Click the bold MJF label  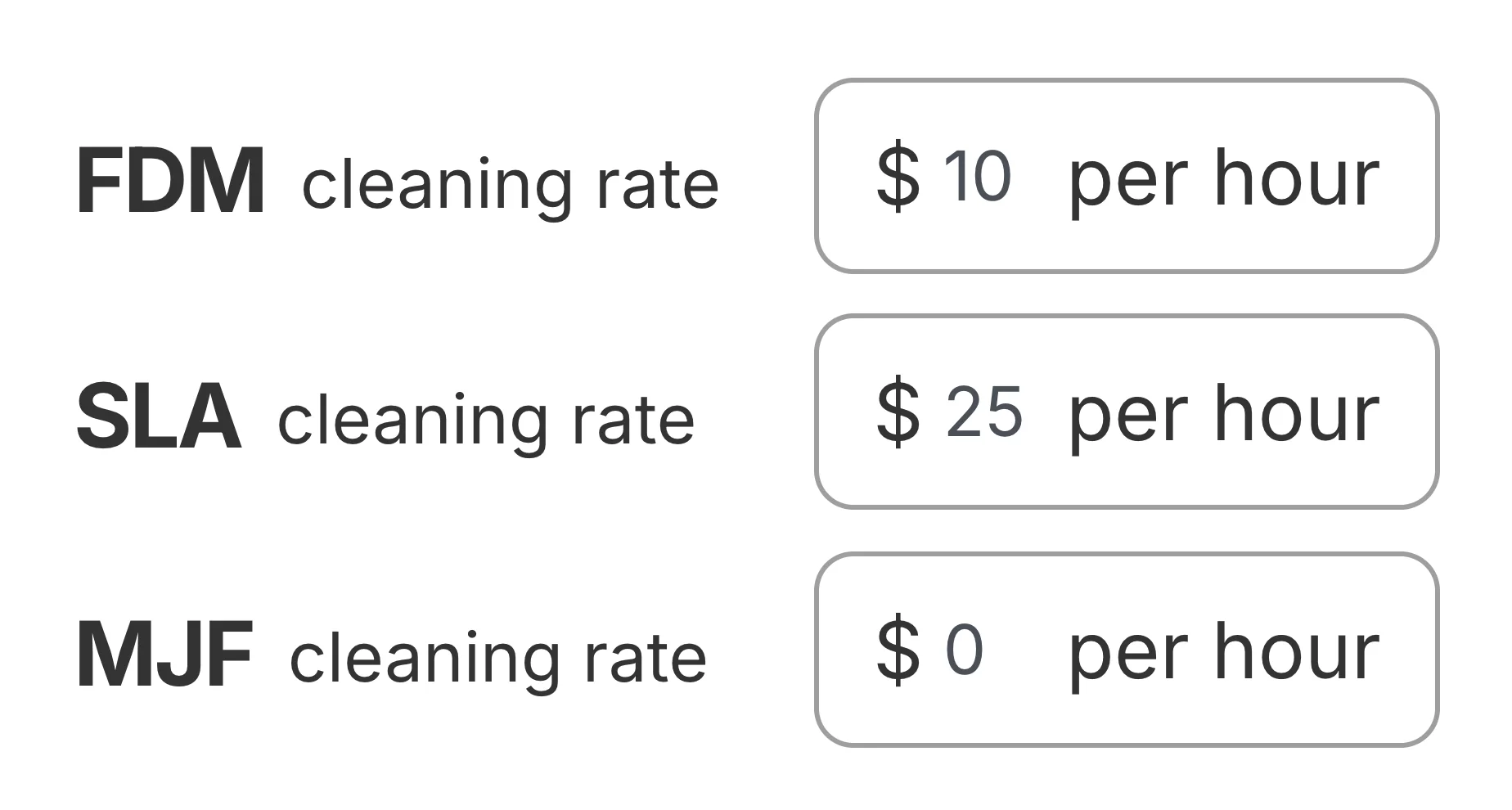click(x=164, y=655)
